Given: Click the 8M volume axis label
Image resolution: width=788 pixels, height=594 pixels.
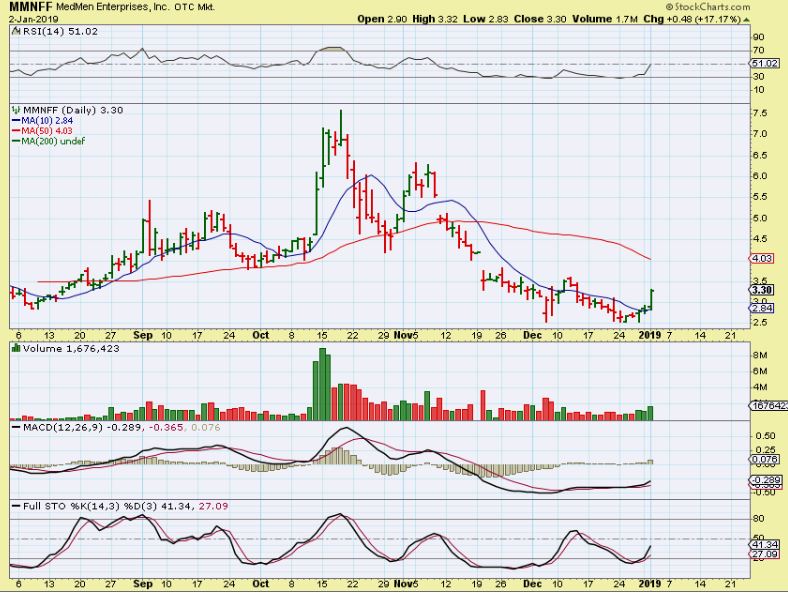Looking at the screenshot, I should tap(760, 355).
